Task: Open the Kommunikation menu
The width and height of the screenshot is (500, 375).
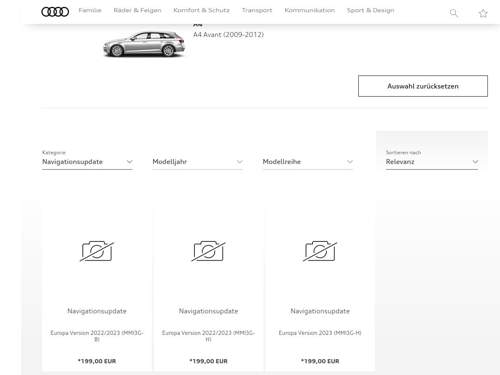Action: click(x=310, y=10)
